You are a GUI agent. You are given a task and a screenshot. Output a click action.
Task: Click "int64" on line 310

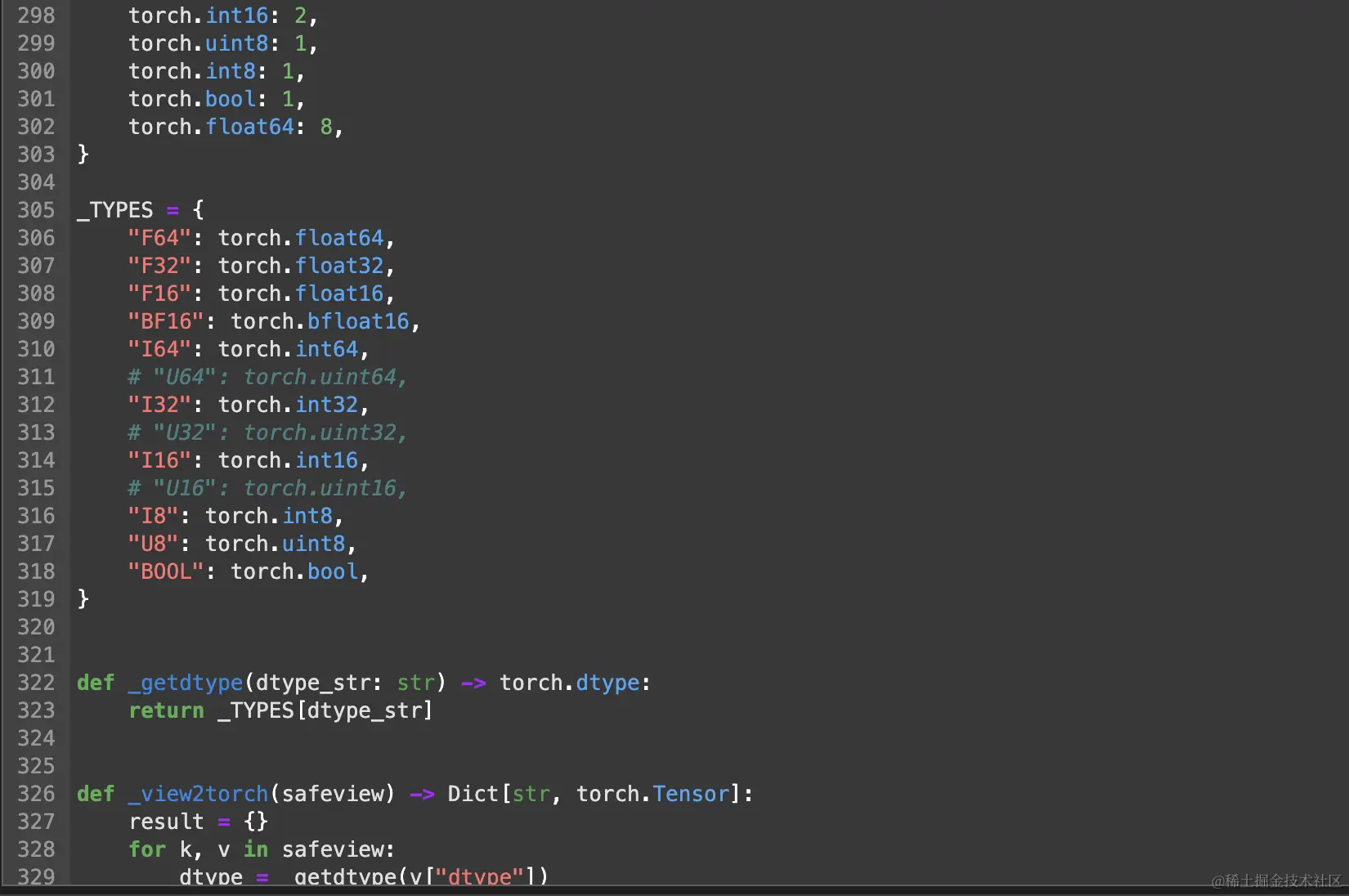(327, 349)
